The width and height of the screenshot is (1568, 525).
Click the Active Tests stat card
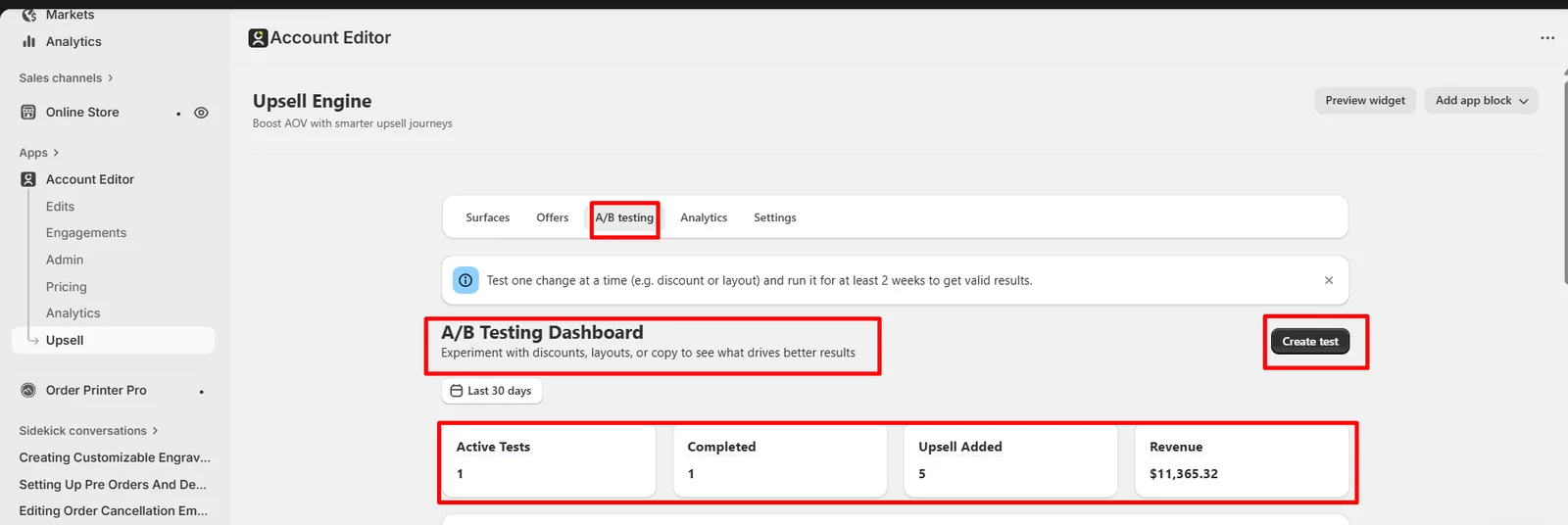click(549, 460)
